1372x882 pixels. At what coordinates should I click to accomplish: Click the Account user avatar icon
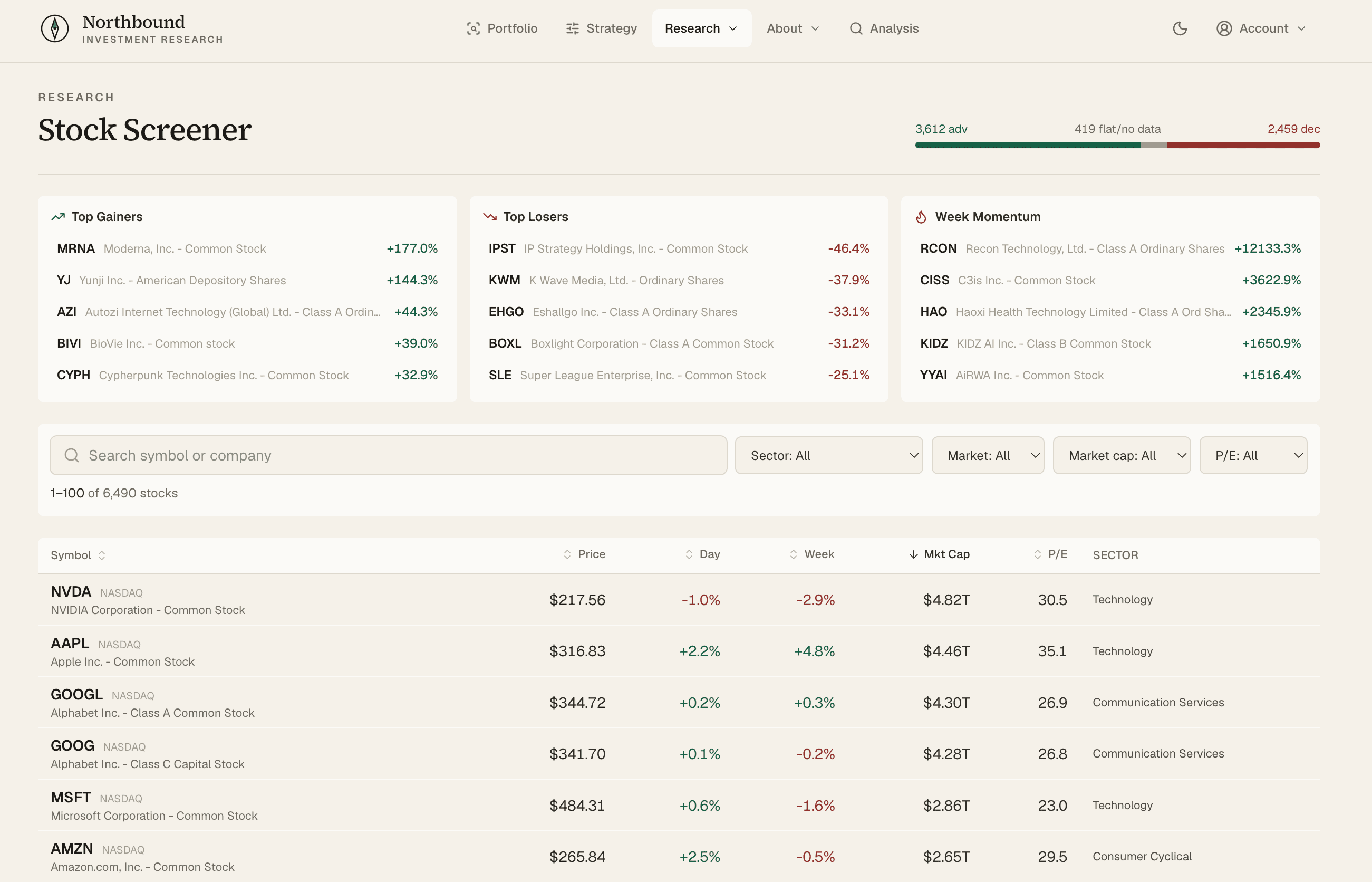1224,28
